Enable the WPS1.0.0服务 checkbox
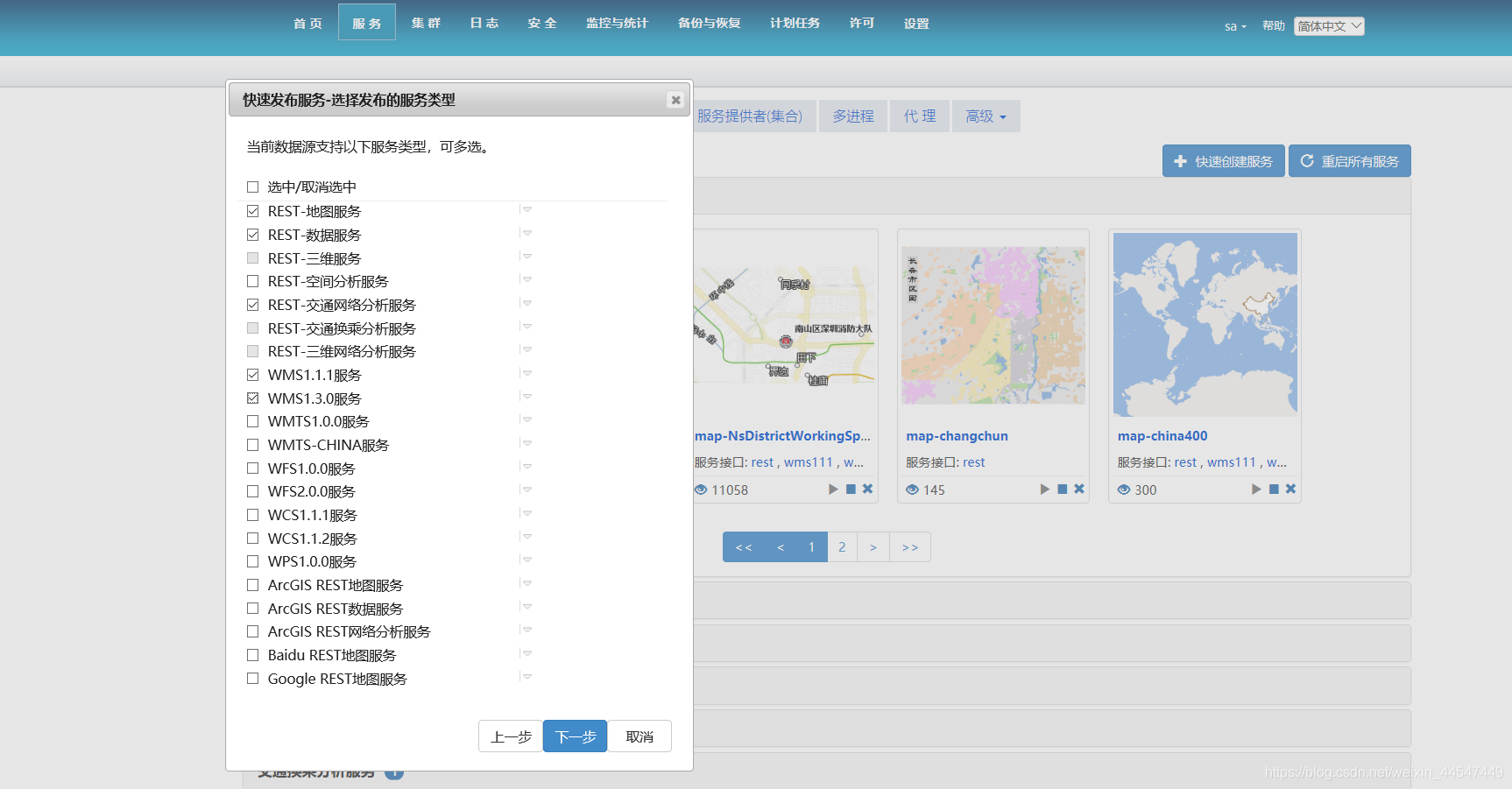The width and height of the screenshot is (1512, 789). pos(252,561)
